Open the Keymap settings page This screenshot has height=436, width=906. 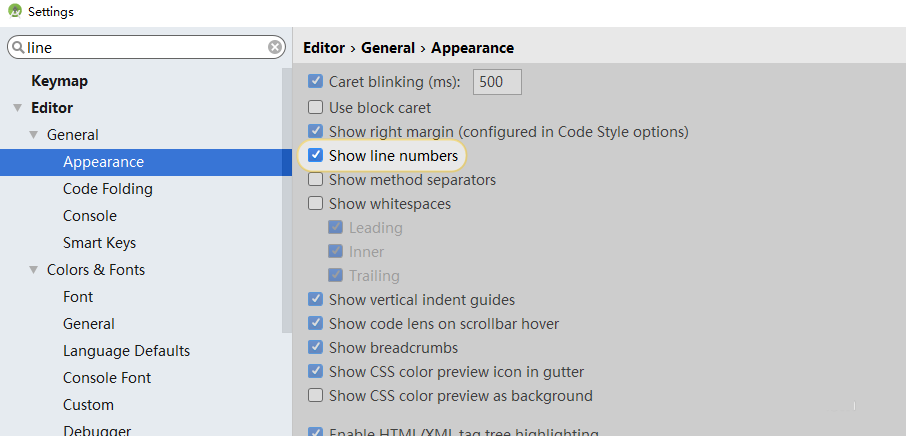pyautogui.click(x=59, y=81)
